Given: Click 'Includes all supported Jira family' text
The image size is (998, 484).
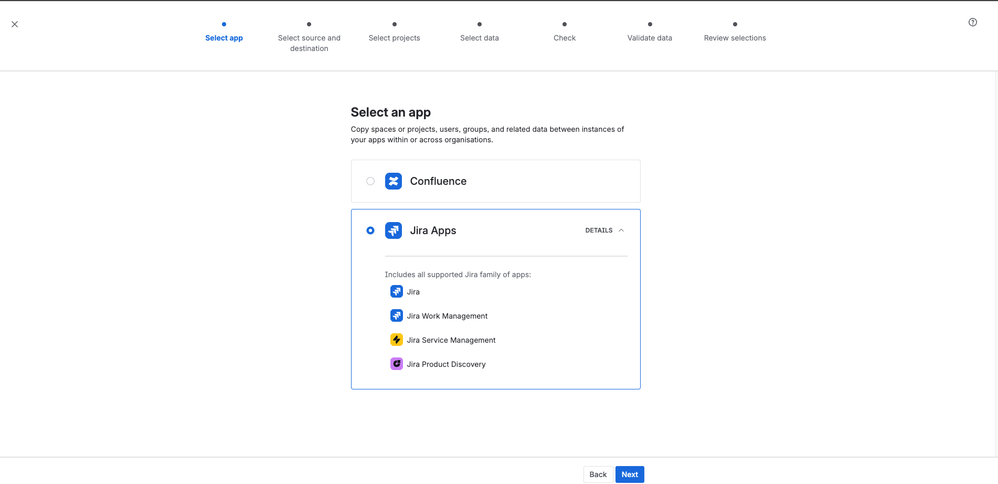Looking at the screenshot, I should (x=458, y=274).
